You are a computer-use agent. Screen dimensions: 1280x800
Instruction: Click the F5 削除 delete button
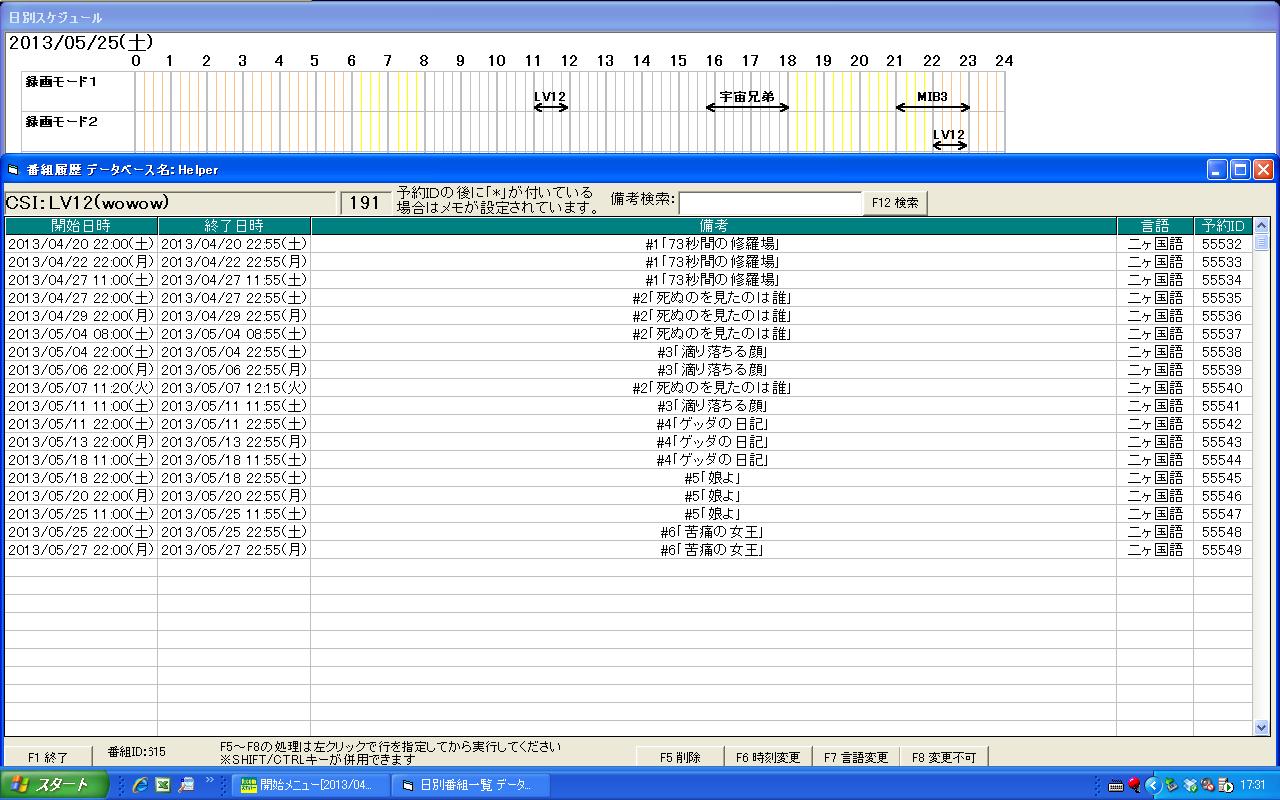pos(680,757)
